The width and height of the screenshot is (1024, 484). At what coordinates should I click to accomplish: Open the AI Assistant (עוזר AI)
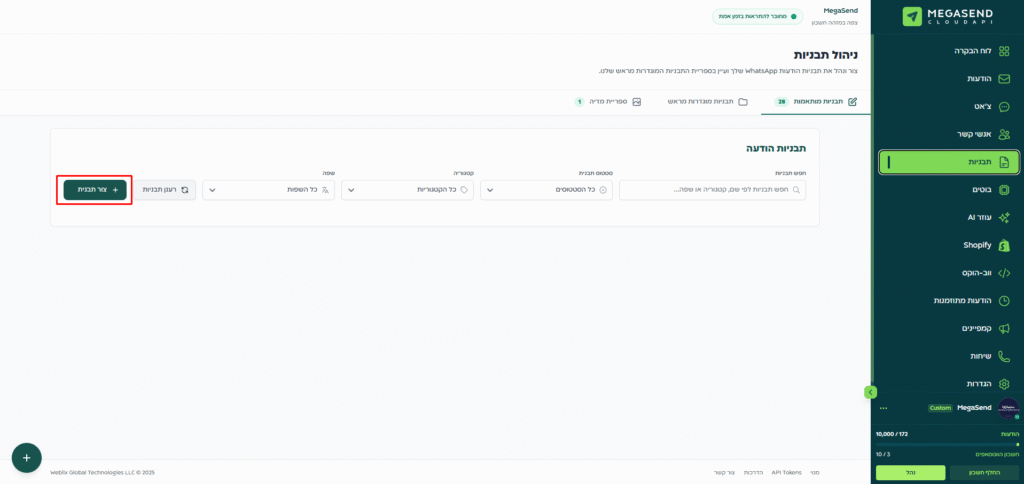pos(1004,217)
